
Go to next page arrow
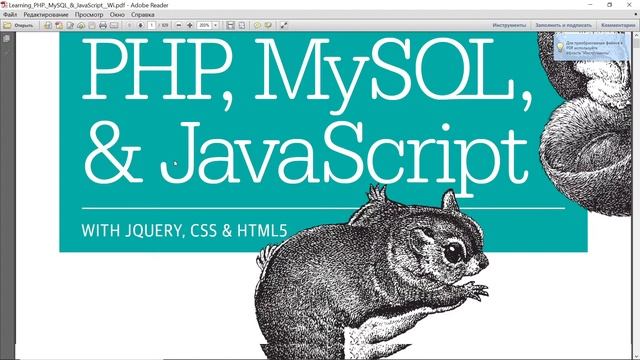click(x=140, y=25)
